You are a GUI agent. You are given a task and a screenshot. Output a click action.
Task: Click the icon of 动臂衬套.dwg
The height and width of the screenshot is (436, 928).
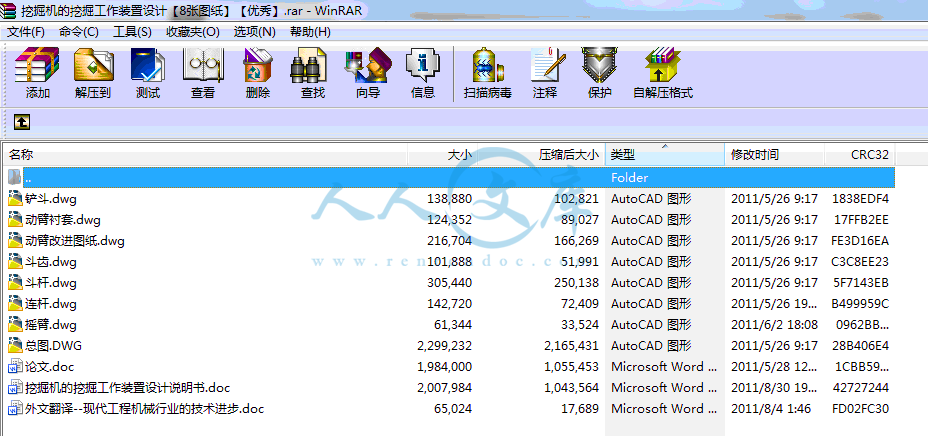[x=15, y=220]
